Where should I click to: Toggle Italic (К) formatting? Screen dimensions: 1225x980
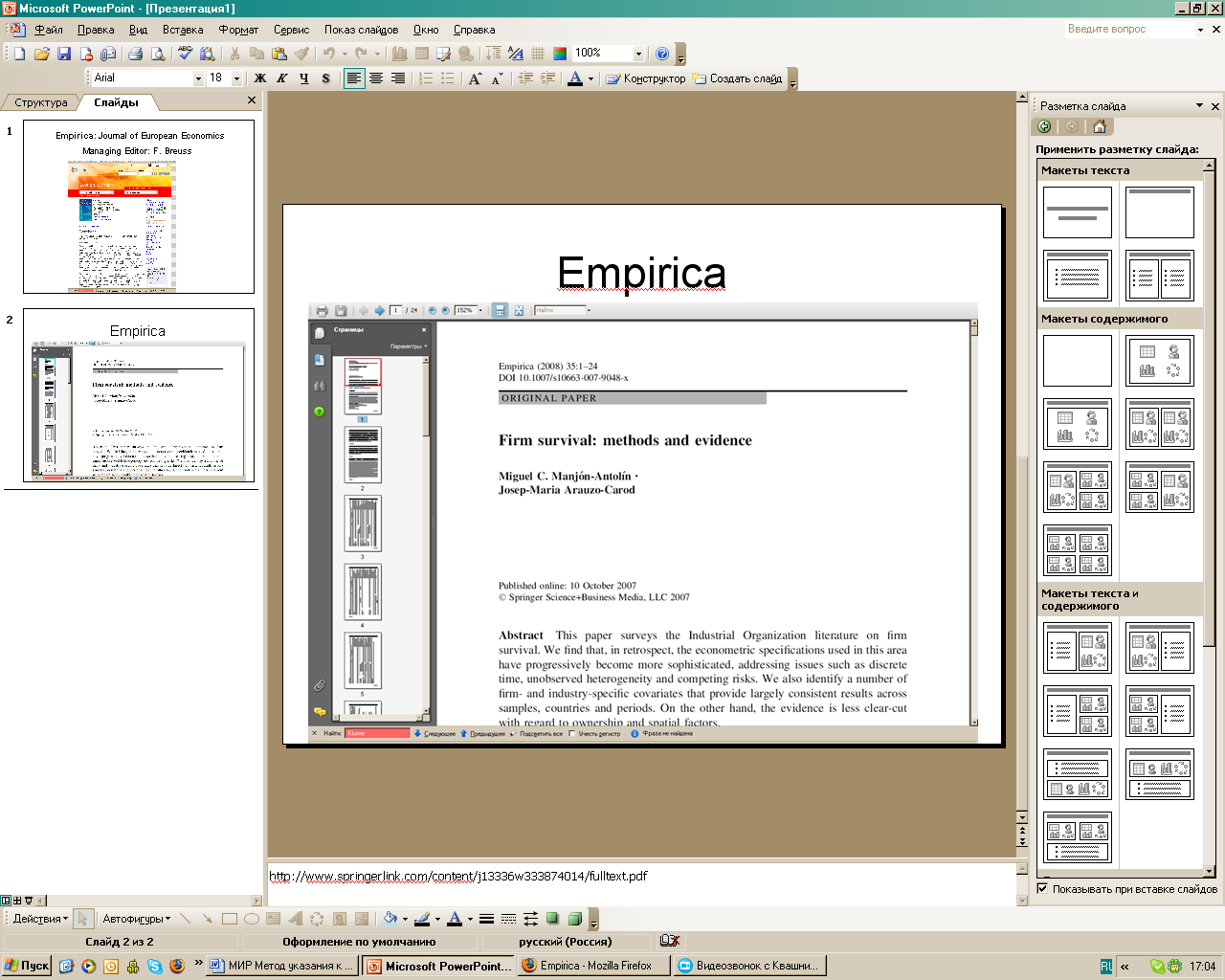click(282, 78)
